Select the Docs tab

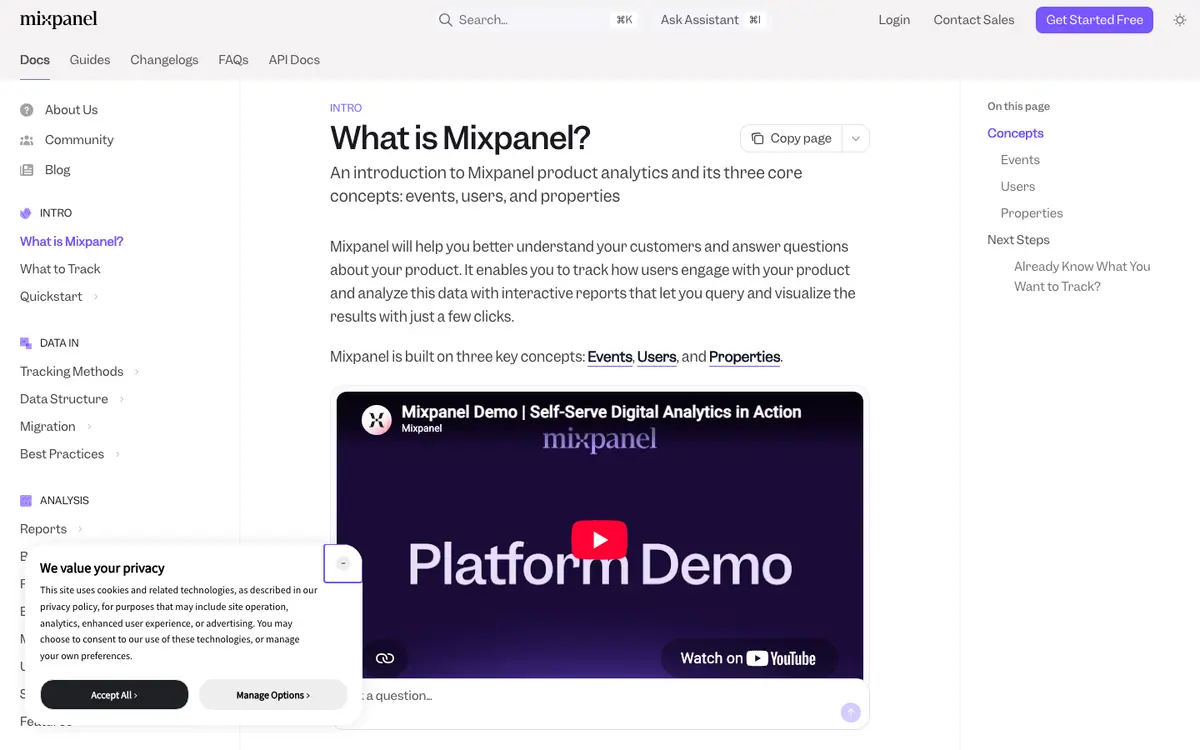[35, 60]
